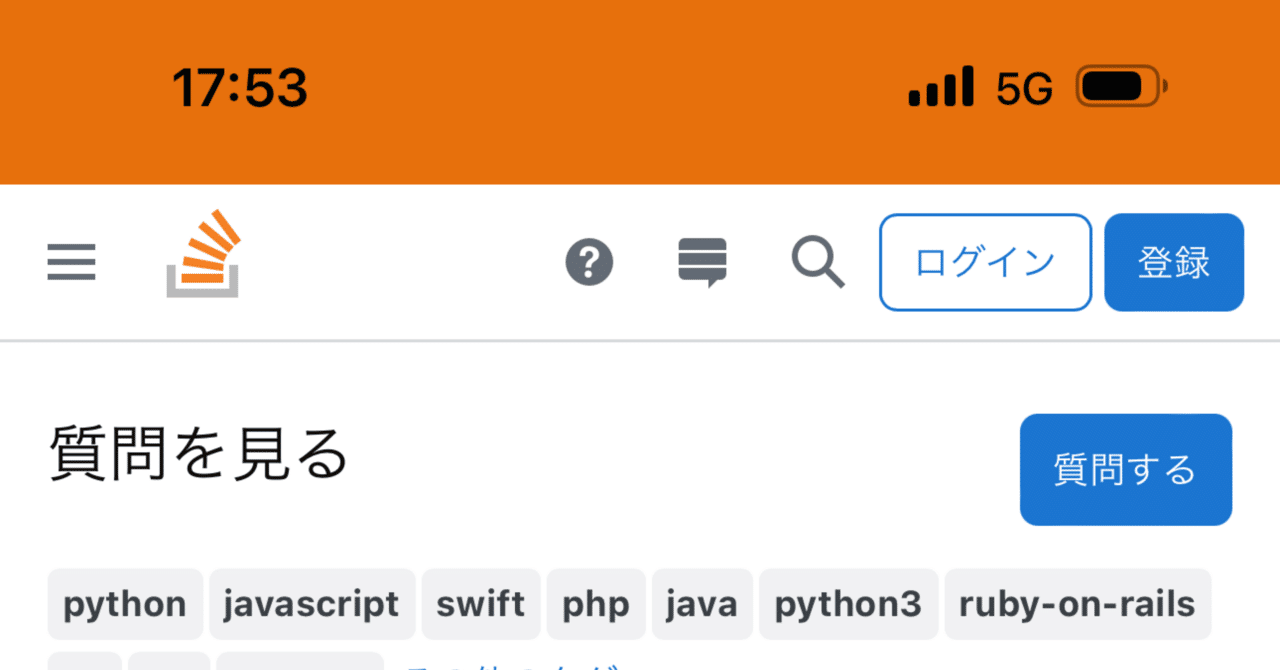Image resolution: width=1280 pixels, height=670 pixels.
Task: Select the java tag
Action: 702,604
